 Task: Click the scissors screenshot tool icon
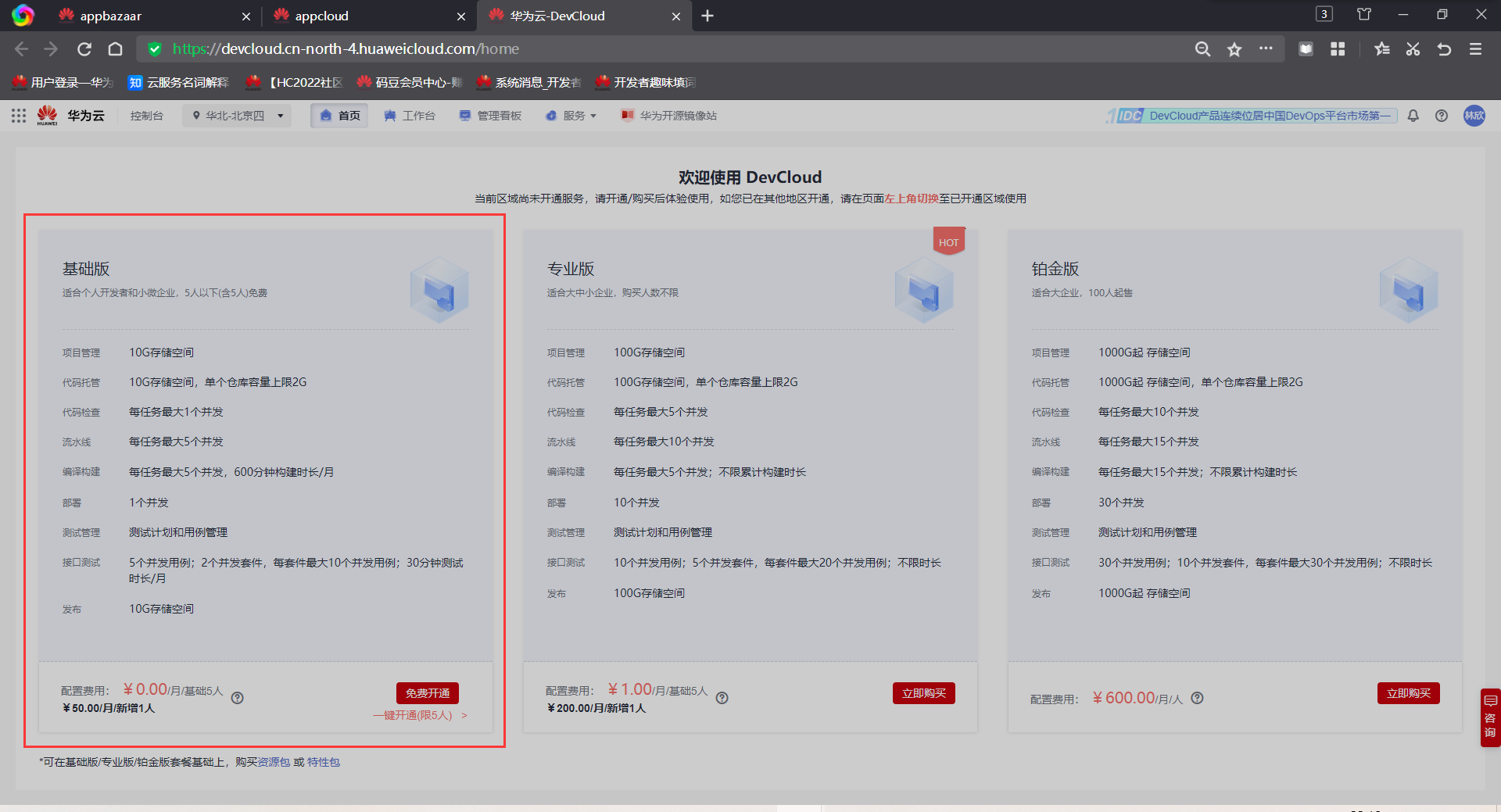(x=1413, y=49)
